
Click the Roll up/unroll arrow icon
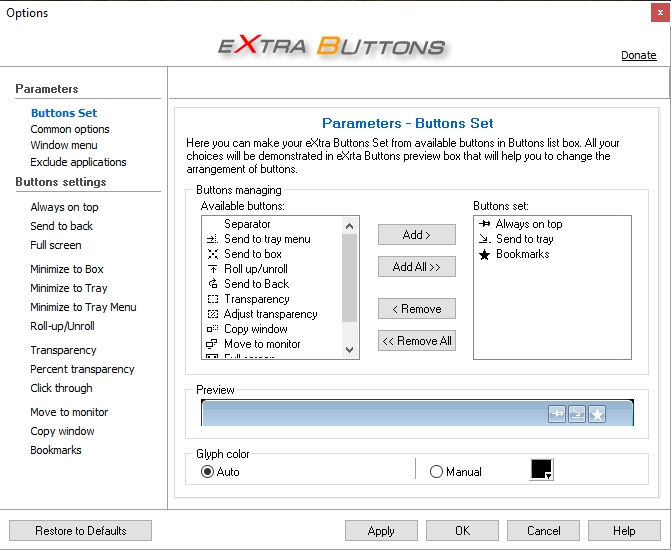[x=213, y=269]
